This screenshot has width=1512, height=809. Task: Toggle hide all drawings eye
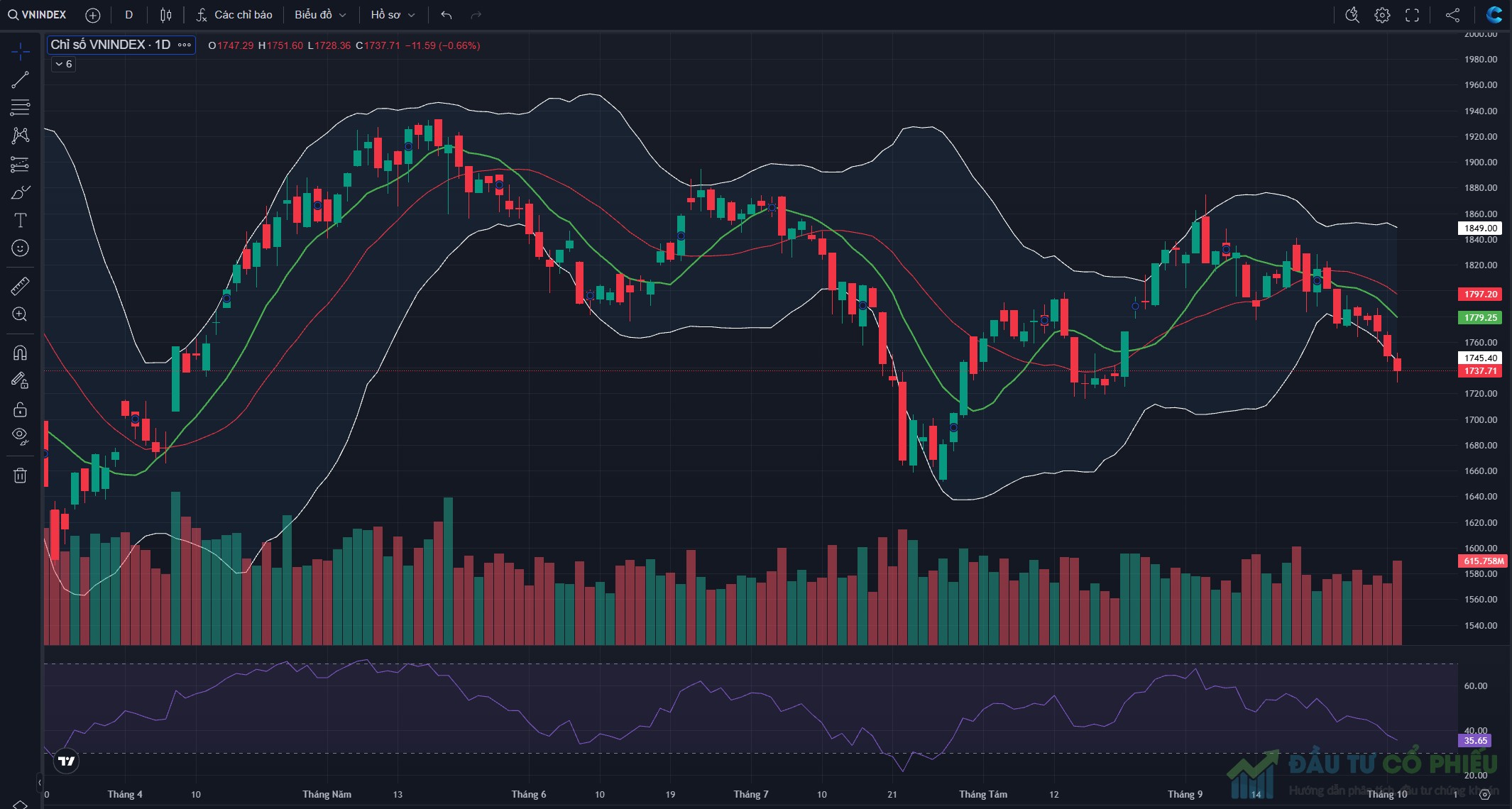(x=20, y=436)
